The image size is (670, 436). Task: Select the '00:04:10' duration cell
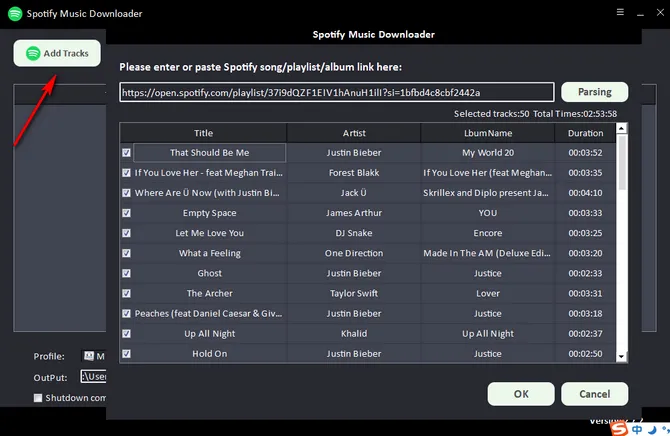[x=585, y=193]
